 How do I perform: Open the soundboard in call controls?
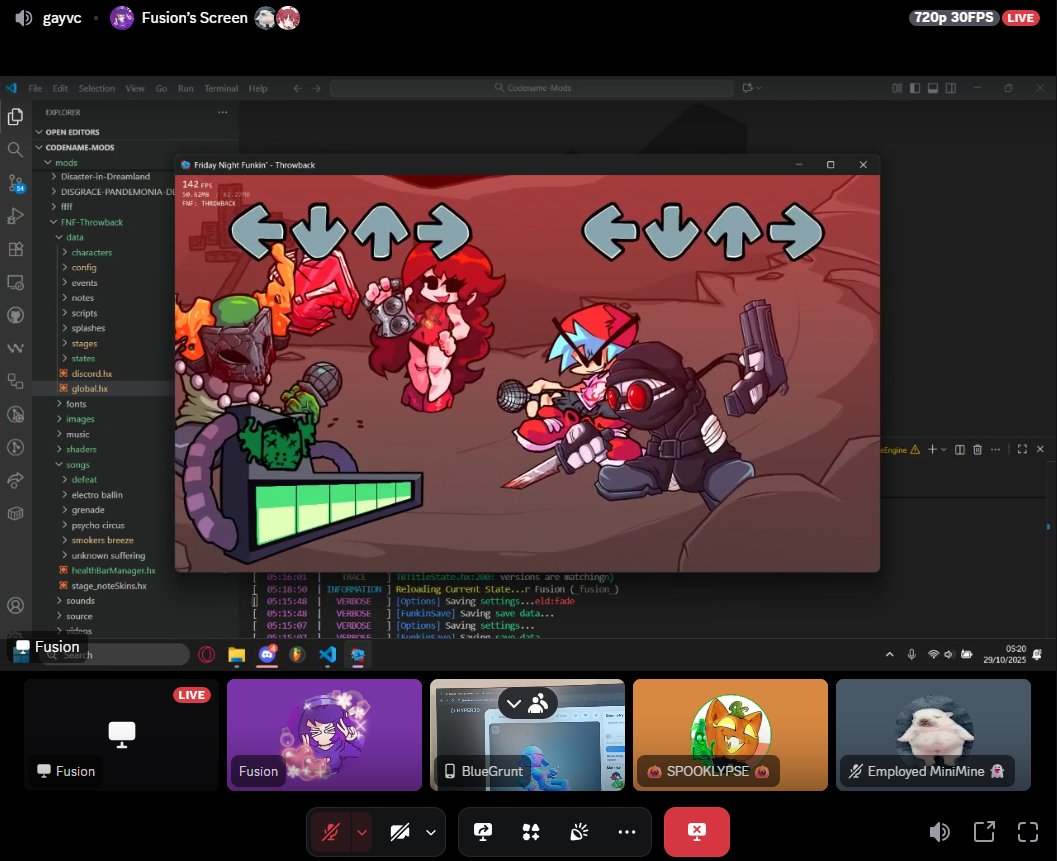pos(579,832)
